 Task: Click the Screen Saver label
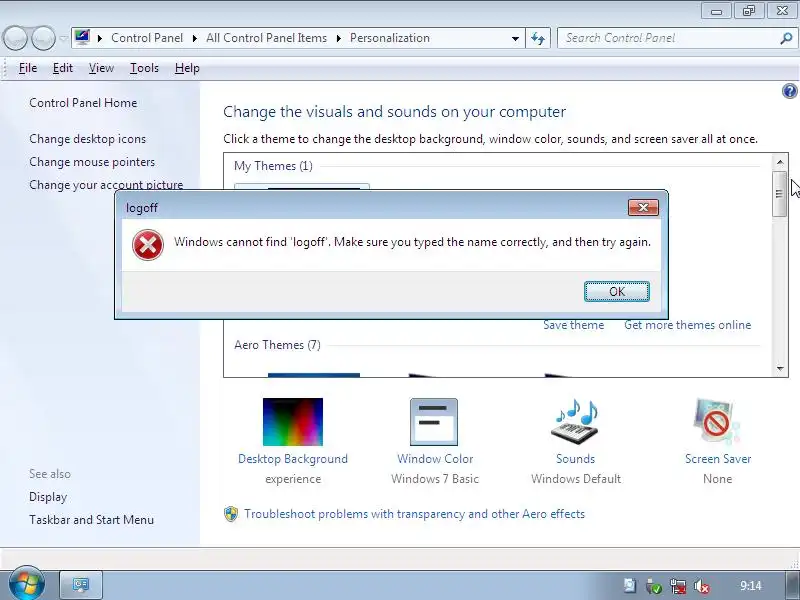(718, 459)
